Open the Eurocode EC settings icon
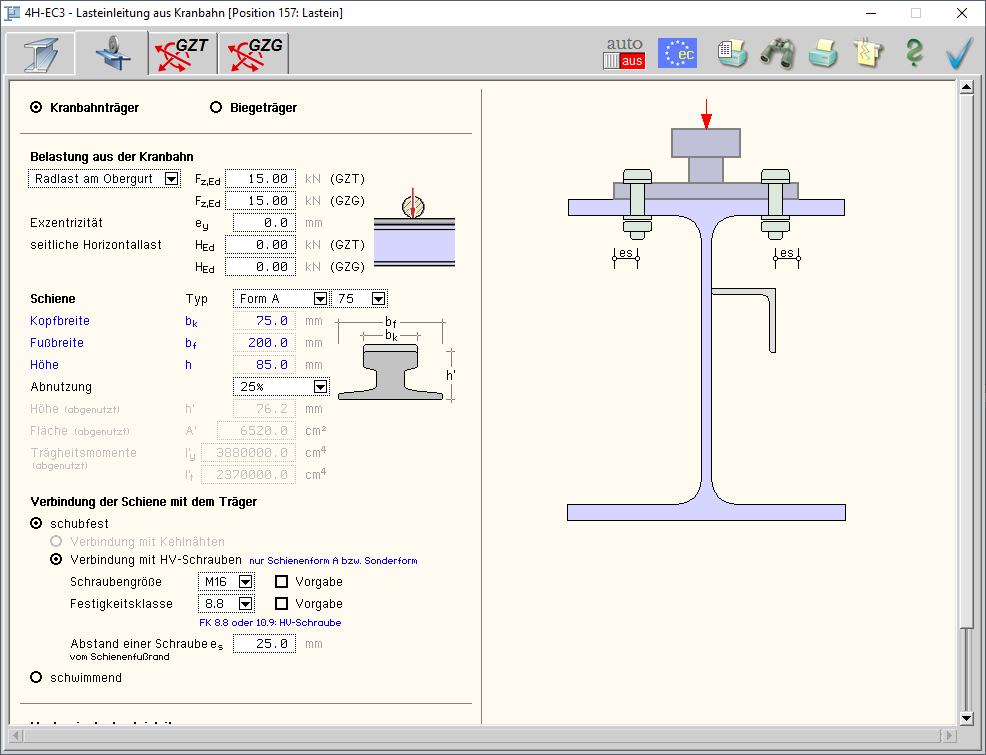Screen dimensions: 986x755 (x=677, y=53)
